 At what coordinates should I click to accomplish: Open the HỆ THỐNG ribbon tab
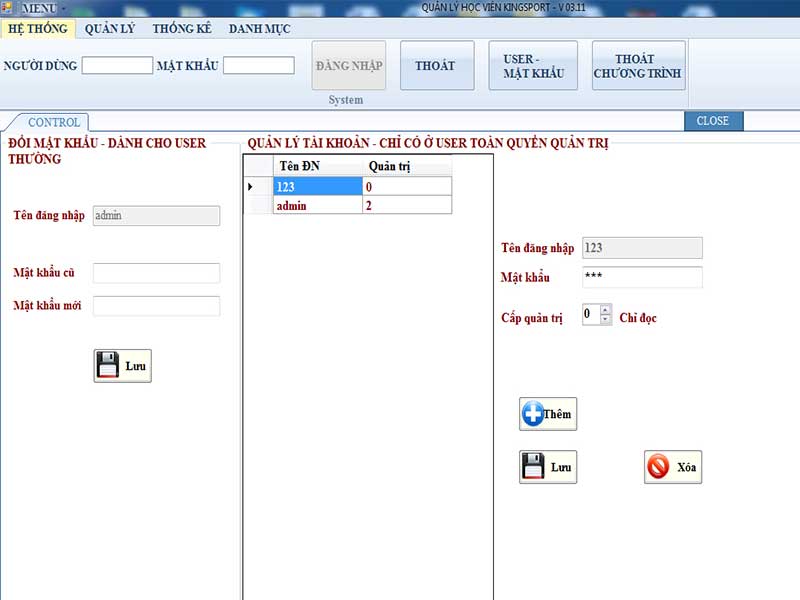38,29
